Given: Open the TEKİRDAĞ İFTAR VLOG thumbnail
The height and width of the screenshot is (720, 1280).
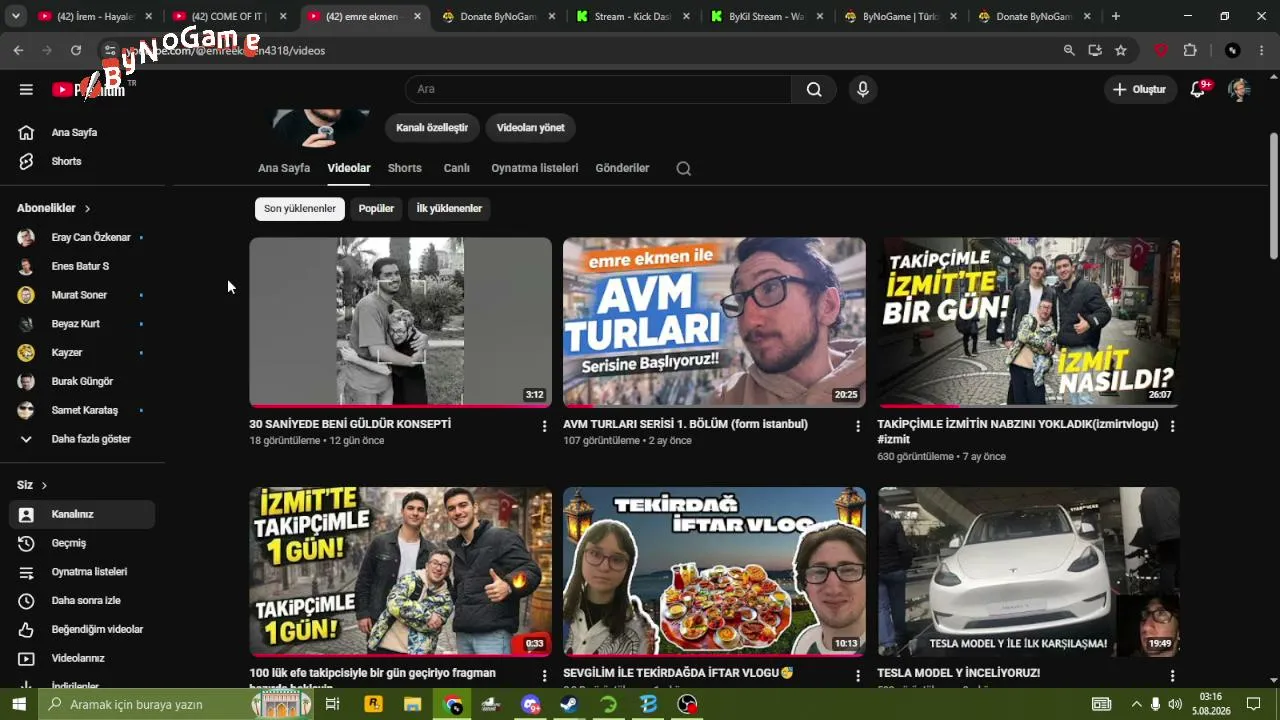Looking at the screenshot, I should (x=714, y=572).
